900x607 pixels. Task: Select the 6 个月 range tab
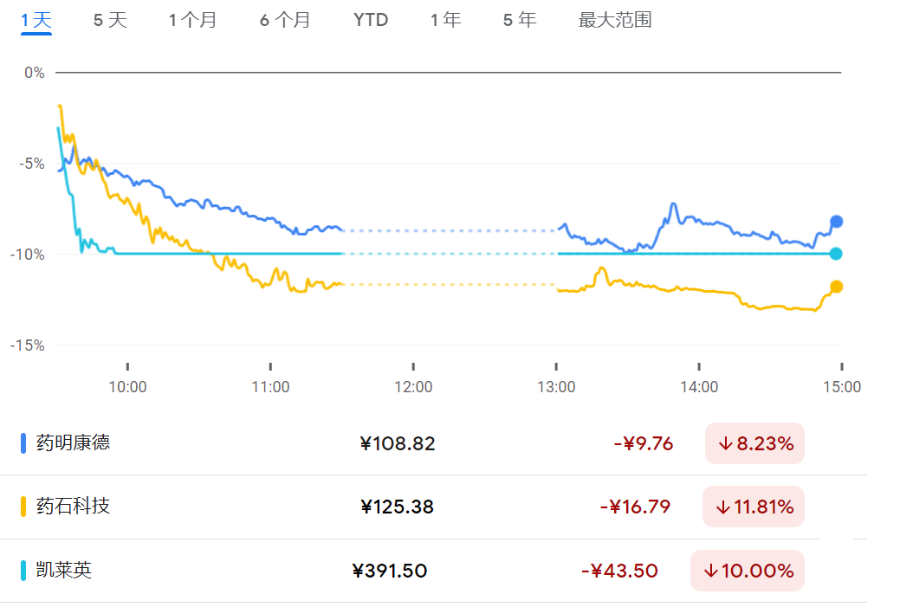tap(285, 20)
